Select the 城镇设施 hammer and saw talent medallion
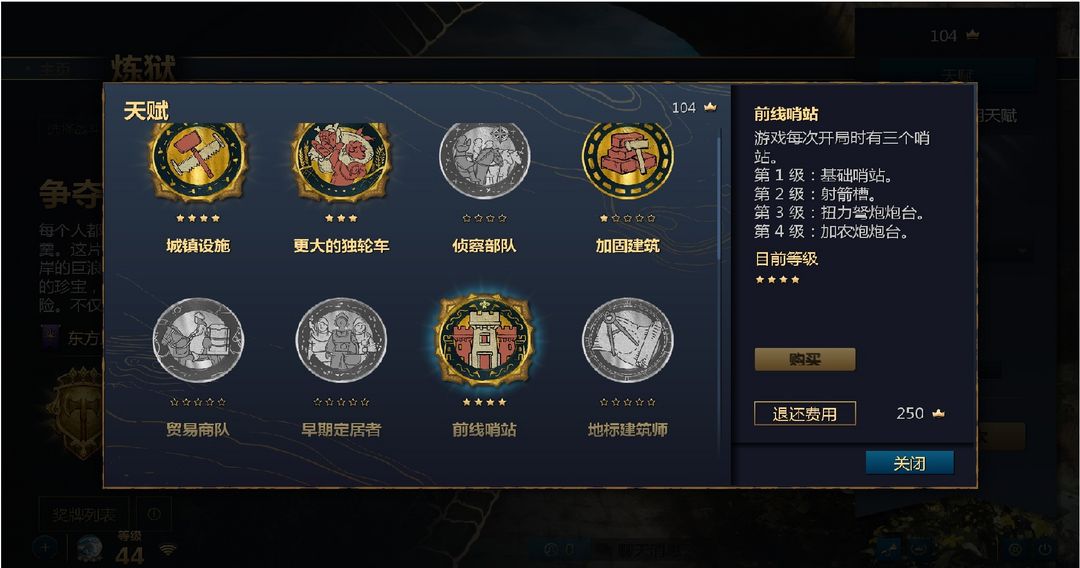1080x568 pixels. [198, 161]
